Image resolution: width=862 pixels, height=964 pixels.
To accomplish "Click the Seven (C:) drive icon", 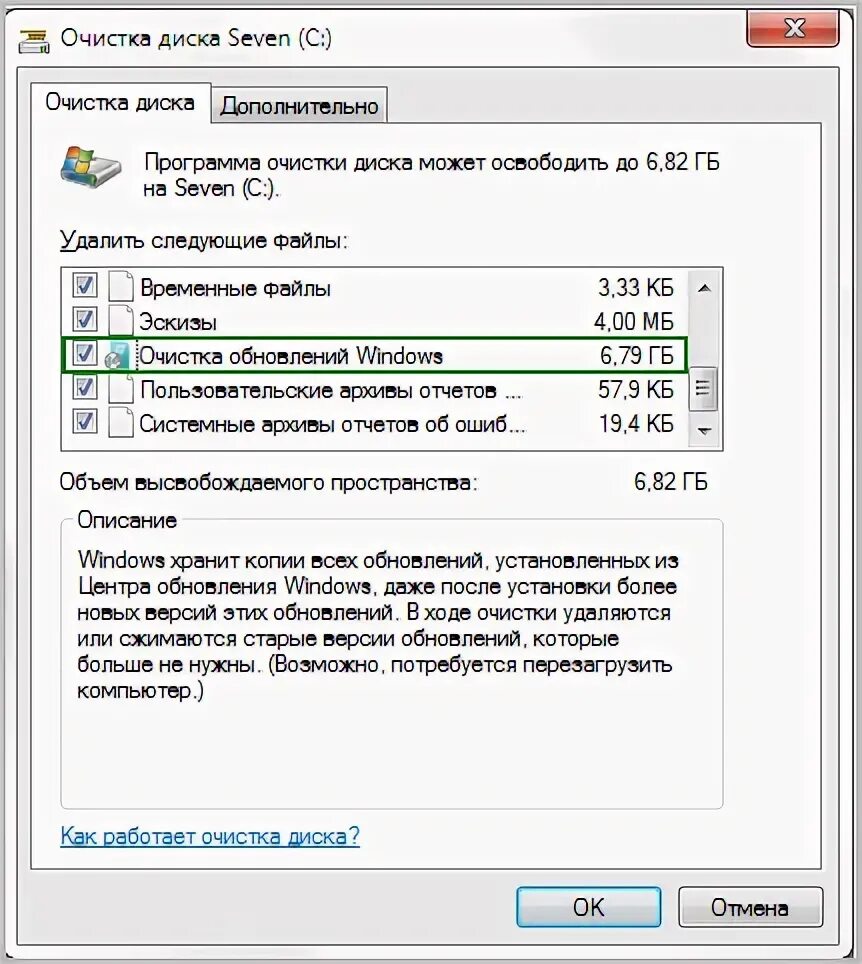I will (x=90, y=167).
